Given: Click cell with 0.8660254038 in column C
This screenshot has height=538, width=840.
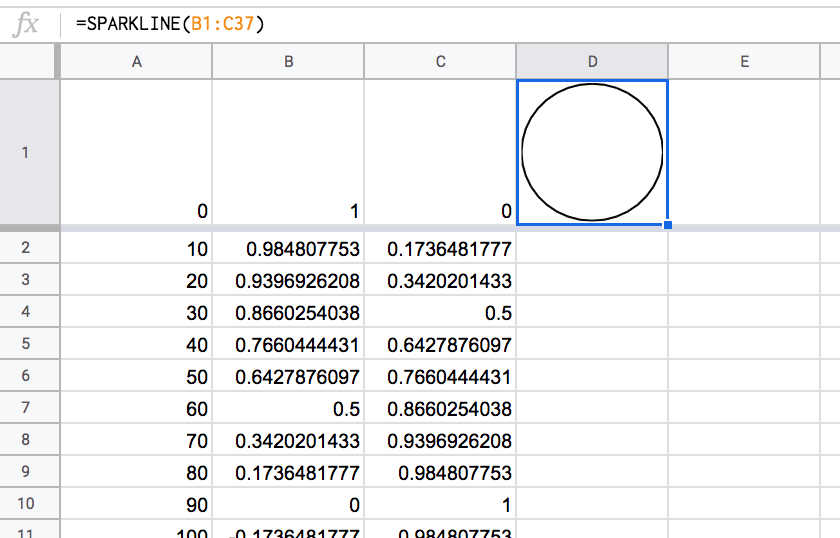Looking at the screenshot, I should pos(440,407).
